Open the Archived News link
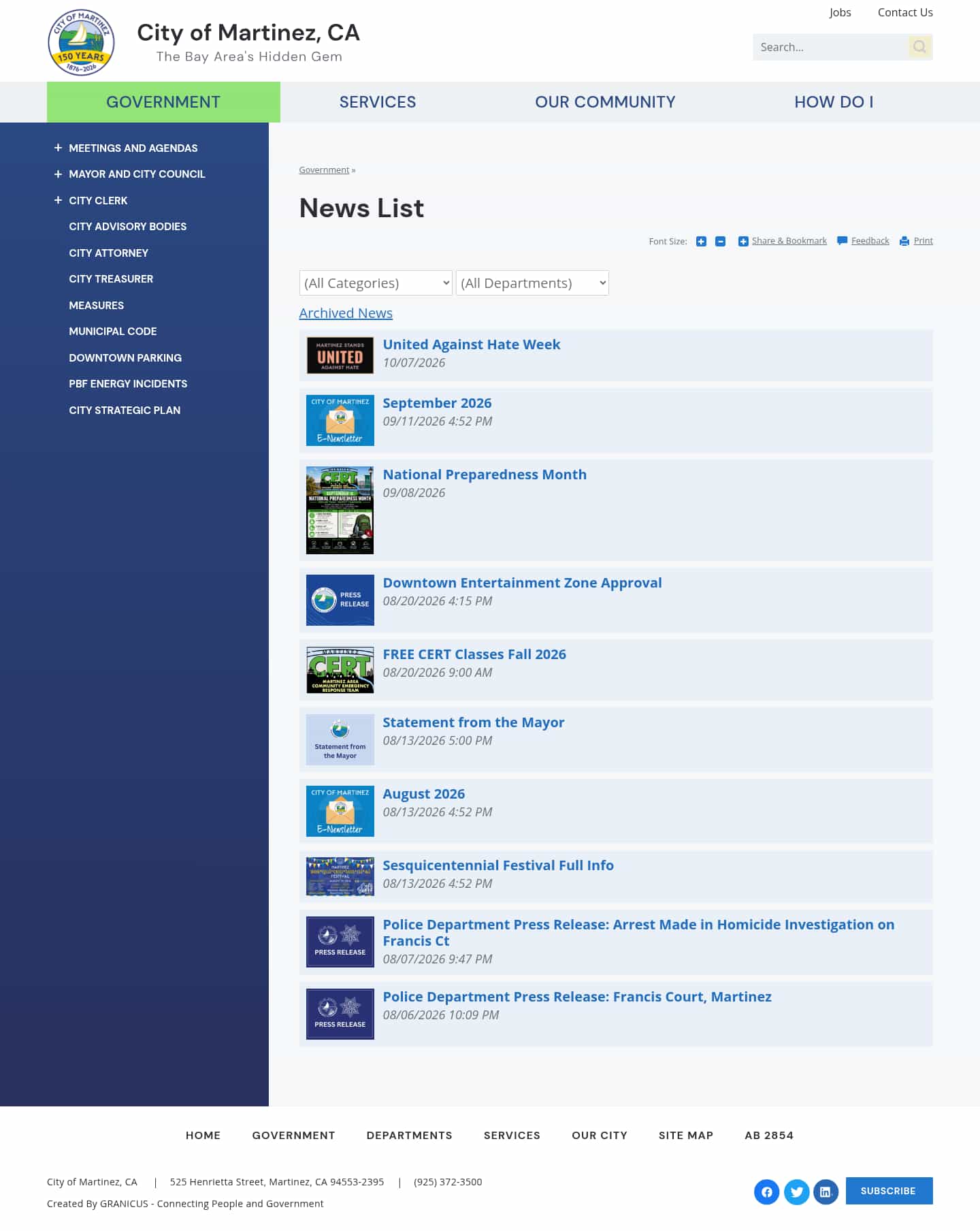This screenshot has height=1231, width=980. (x=346, y=313)
